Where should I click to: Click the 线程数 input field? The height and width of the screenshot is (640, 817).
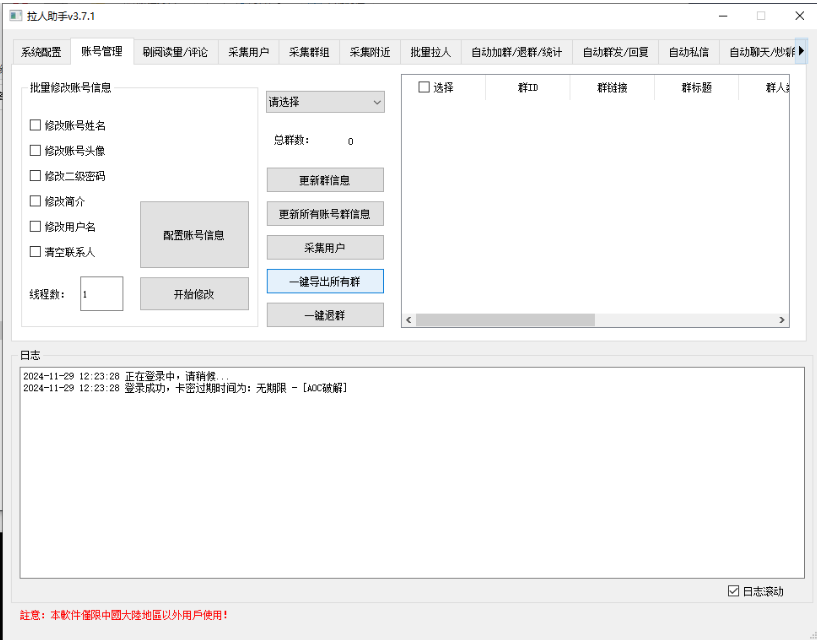[101, 294]
